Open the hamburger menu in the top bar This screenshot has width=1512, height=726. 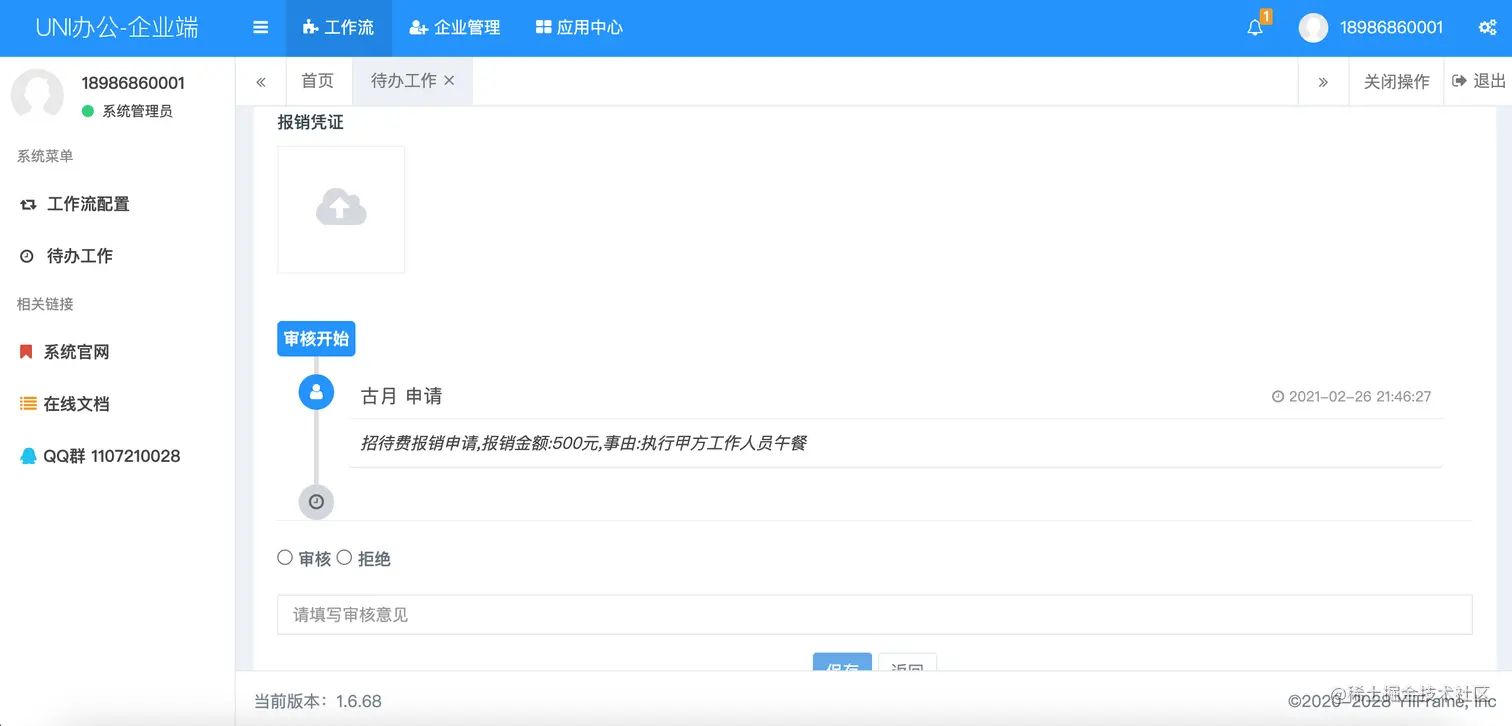point(260,27)
